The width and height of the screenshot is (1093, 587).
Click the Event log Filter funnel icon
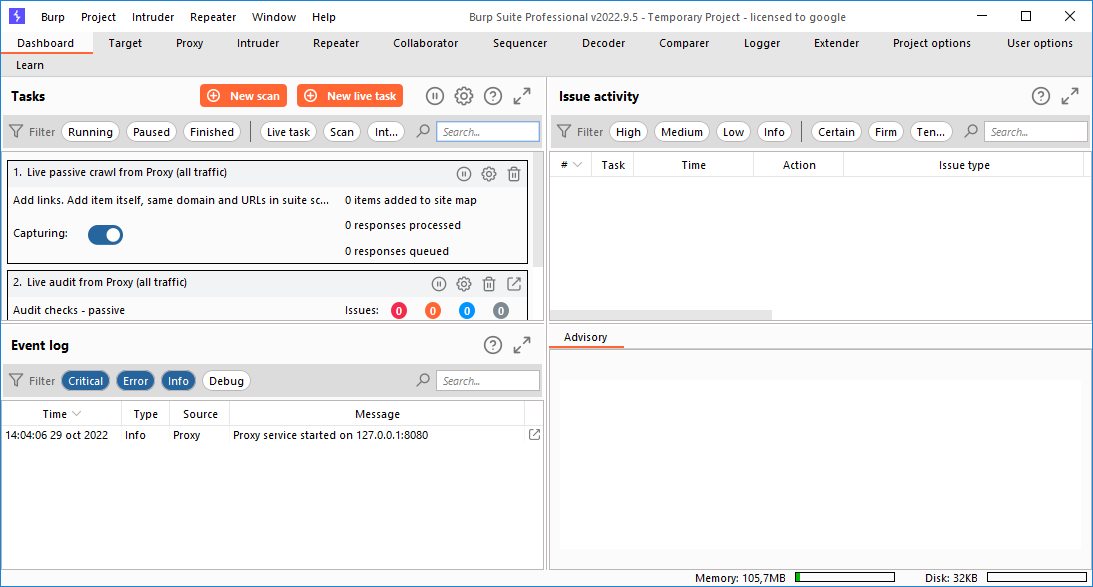pyautogui.click(x=16, y=381)
